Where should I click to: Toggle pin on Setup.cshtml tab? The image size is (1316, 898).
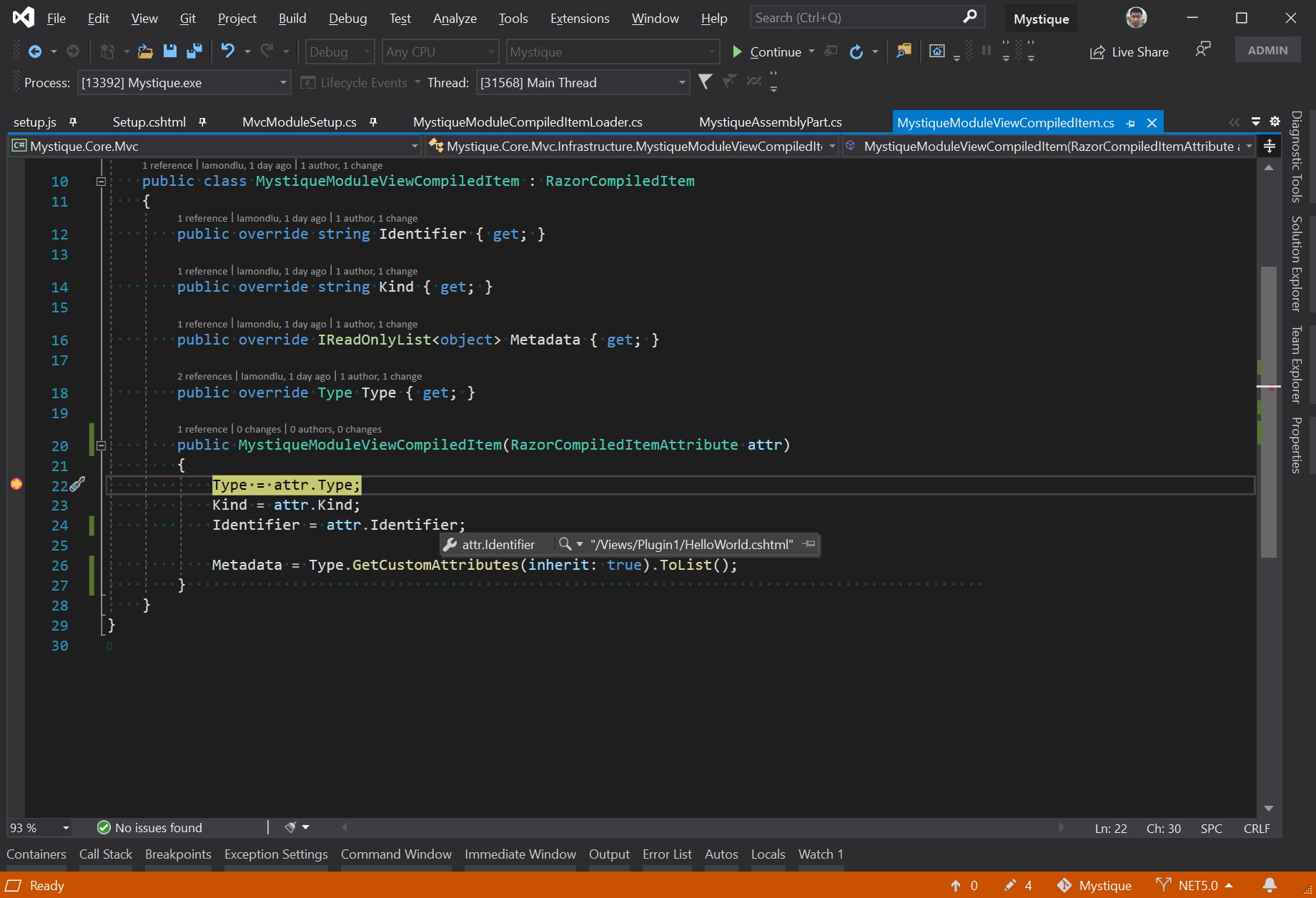pyautogui.click(x=202, y=122)
